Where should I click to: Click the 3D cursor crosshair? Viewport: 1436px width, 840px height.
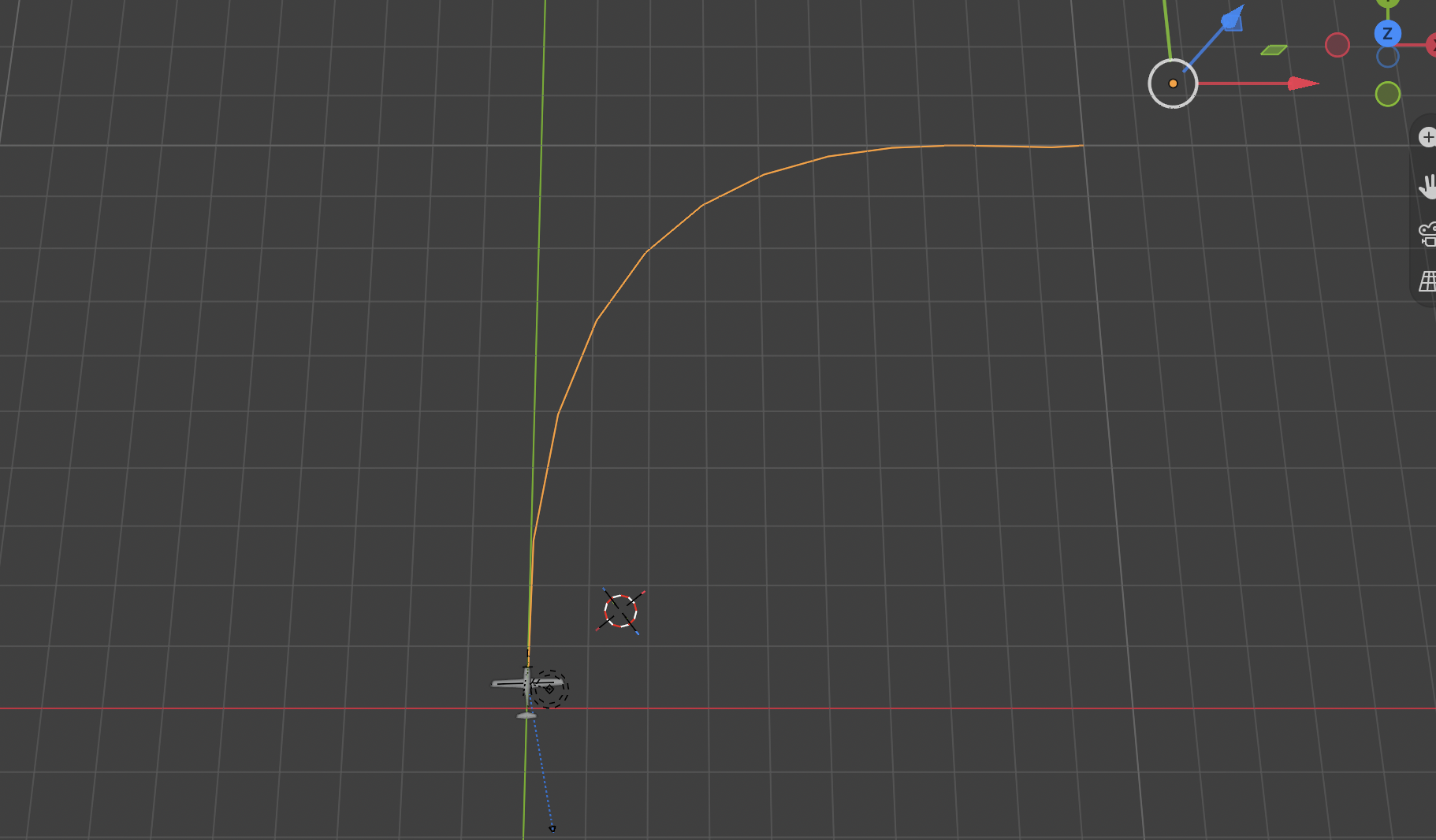coord(620,611)
